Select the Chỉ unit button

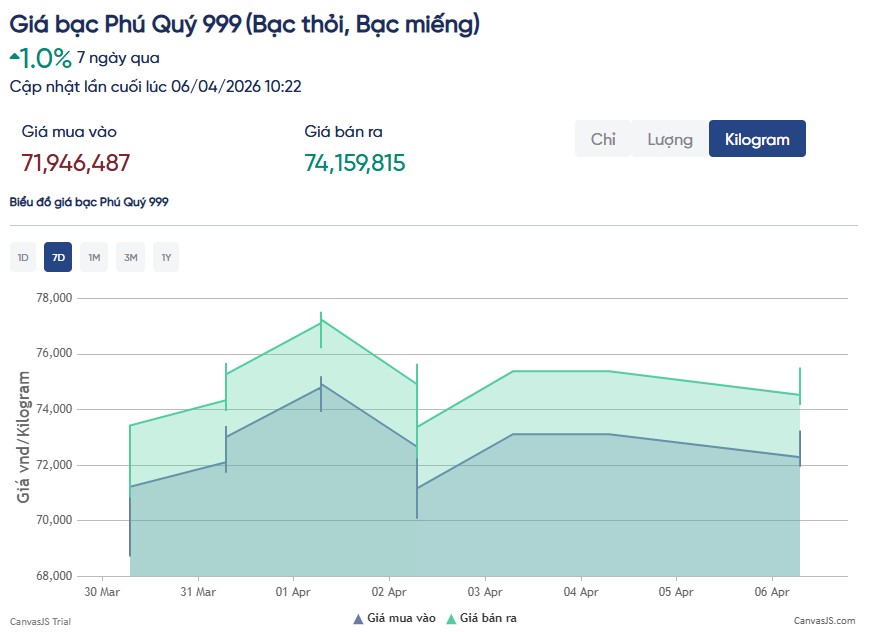pyautogui.click(x=603, y=139)
